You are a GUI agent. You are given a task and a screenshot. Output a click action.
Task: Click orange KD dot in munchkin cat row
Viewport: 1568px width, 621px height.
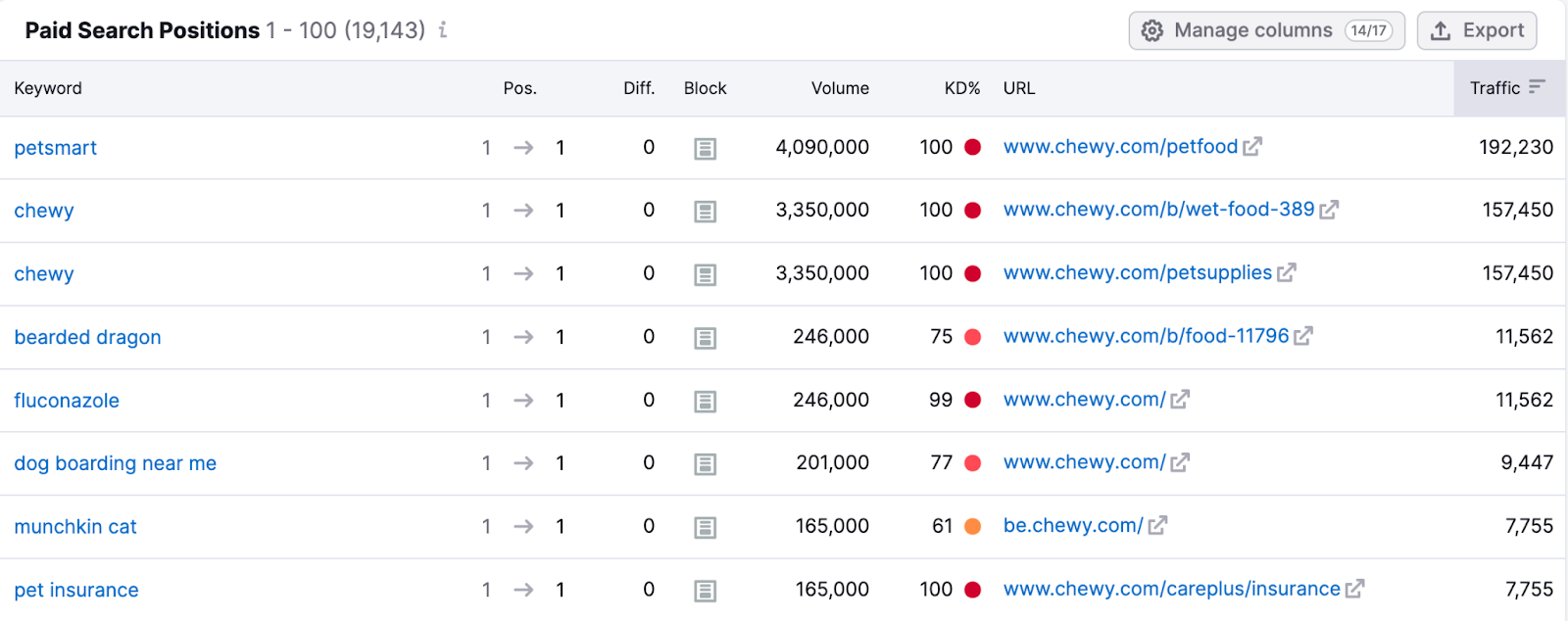coord(973,526)
